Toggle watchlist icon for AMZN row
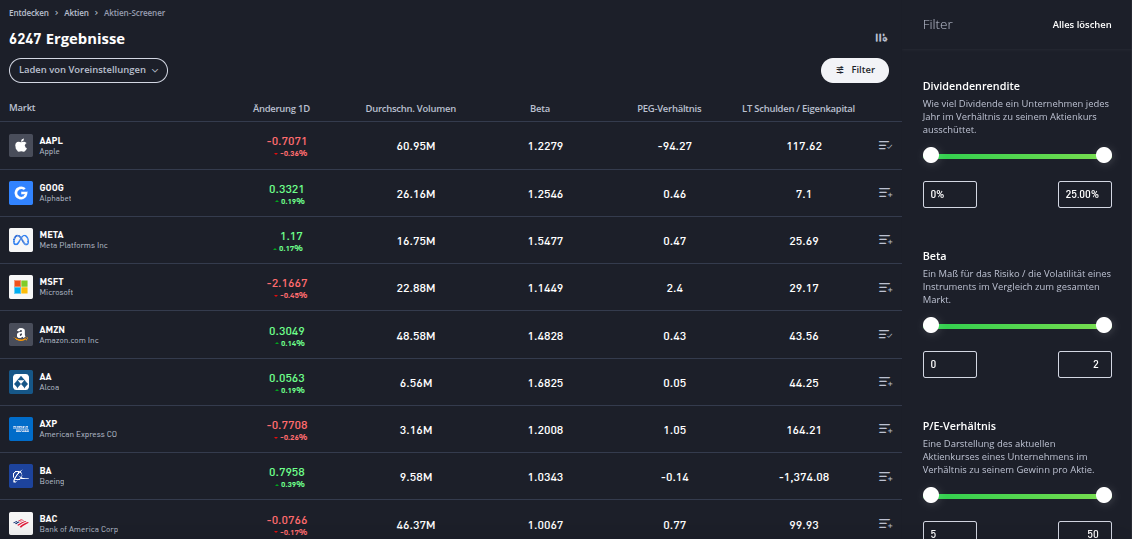1132x539 pixels. tap(885, 334)
